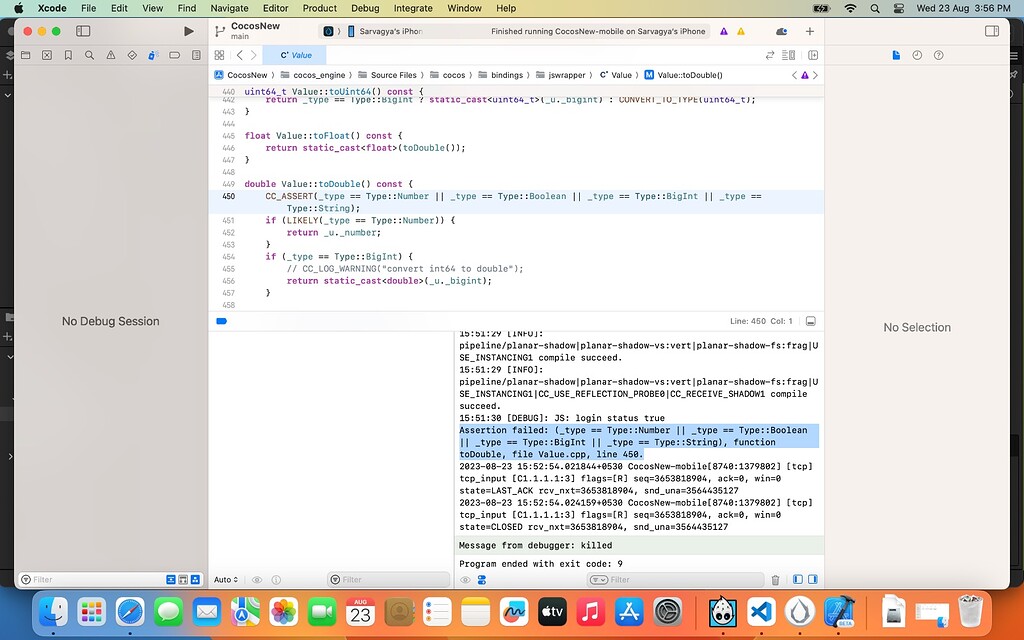1024x640 pixels.
Task: Click Sarvagya's iPhone run destination
Action: point(391,32)
